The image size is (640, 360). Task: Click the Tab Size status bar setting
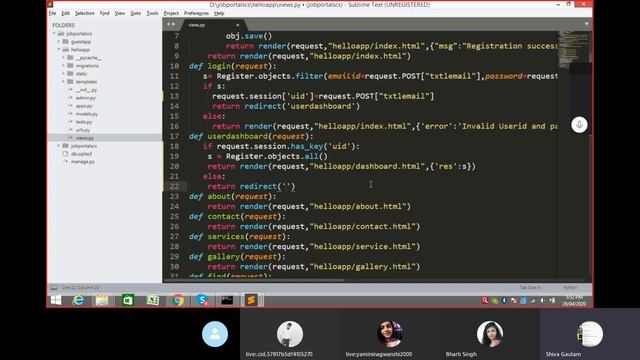point(530,288)
